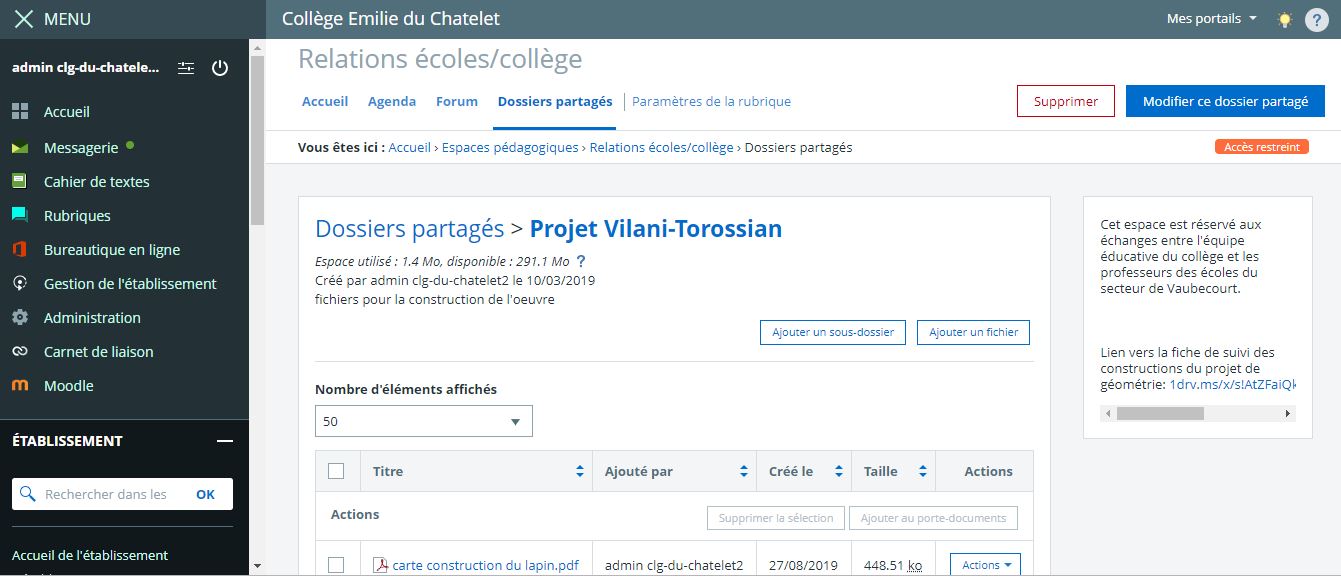Open Messagerie envelope icon in sidebar
This screenshot has height=581, width=1341.
[20, 148]
